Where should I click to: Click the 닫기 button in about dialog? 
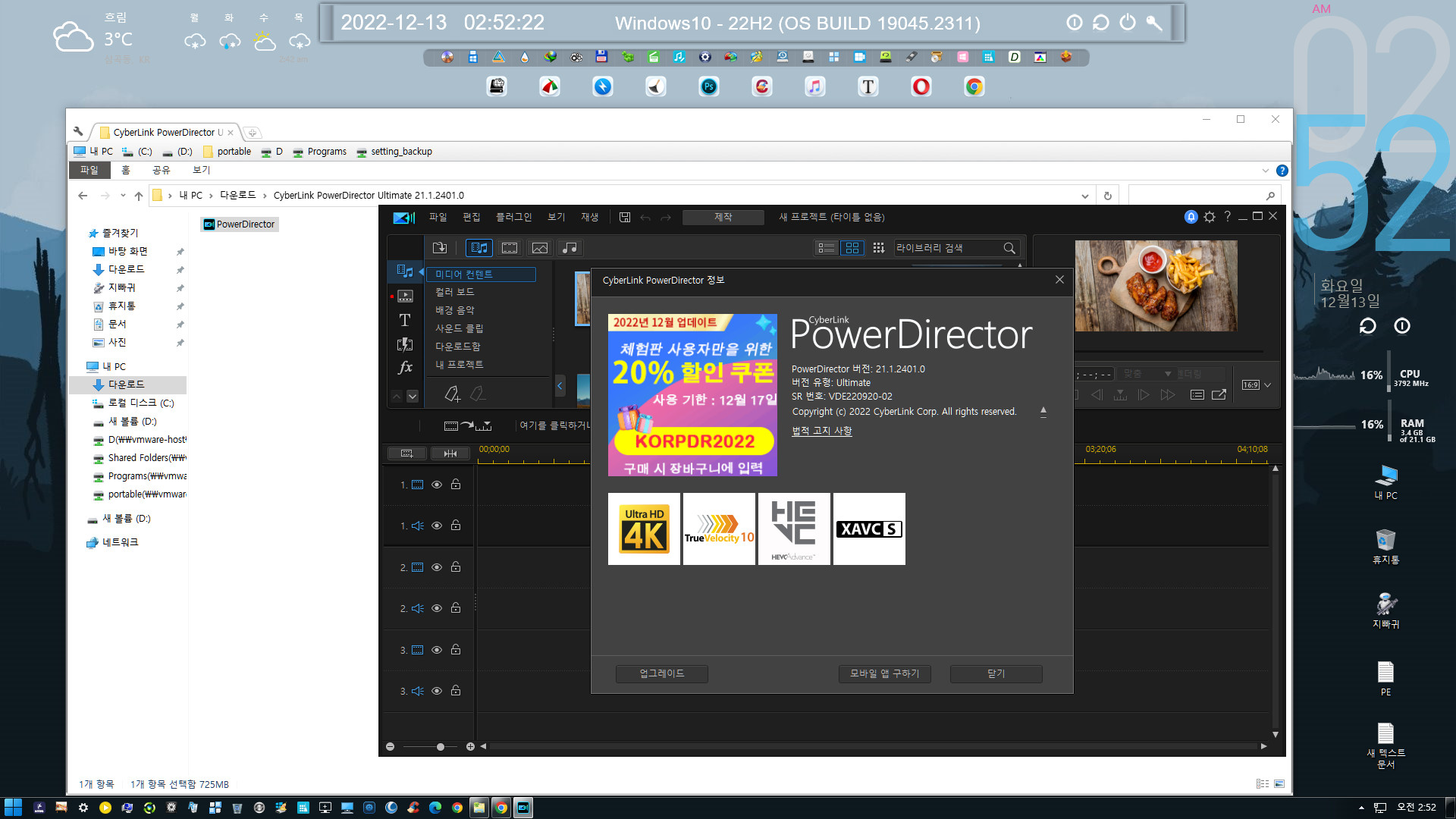pos(996,673)
